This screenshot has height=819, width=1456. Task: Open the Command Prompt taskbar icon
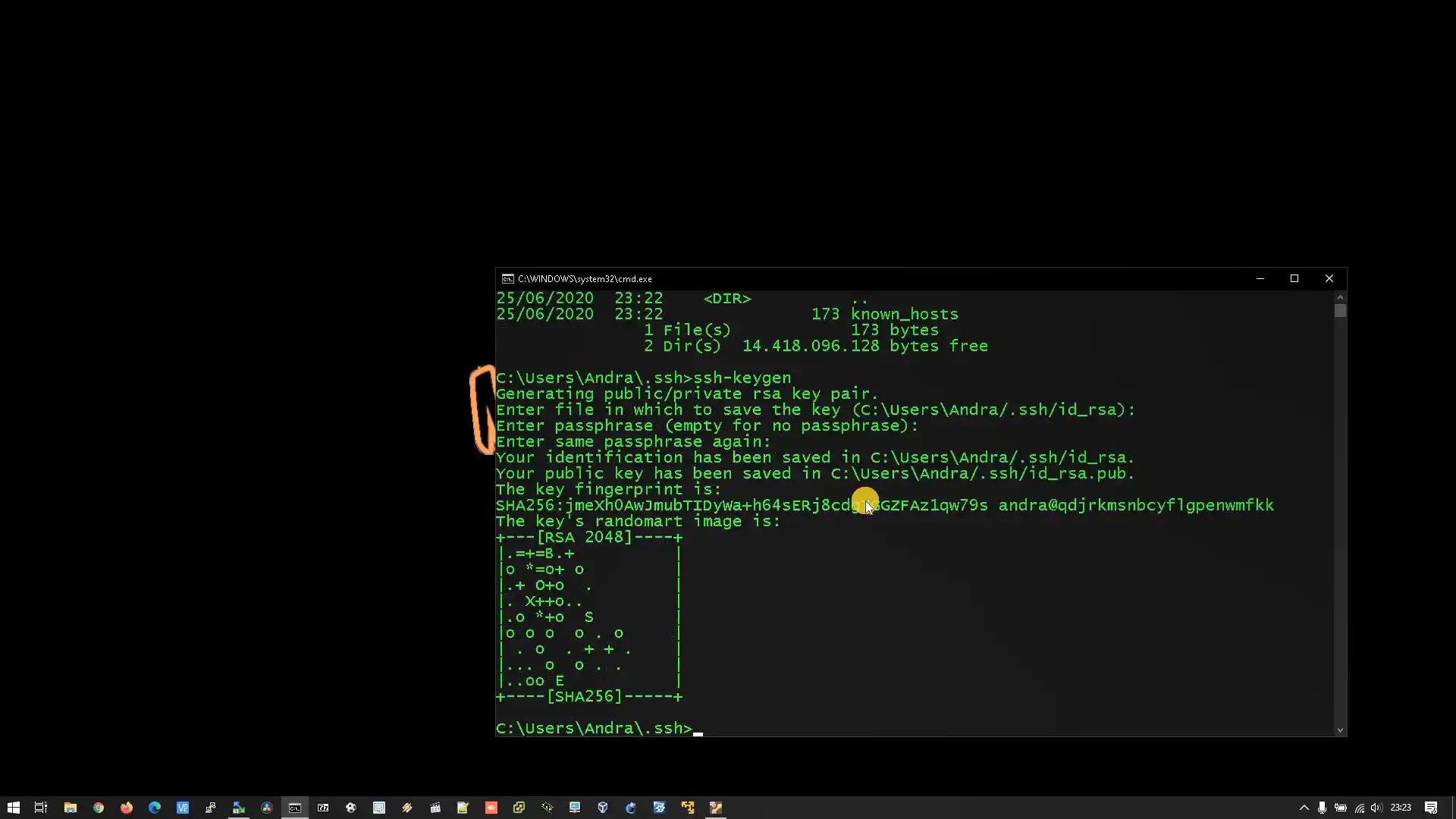point(295,807)
